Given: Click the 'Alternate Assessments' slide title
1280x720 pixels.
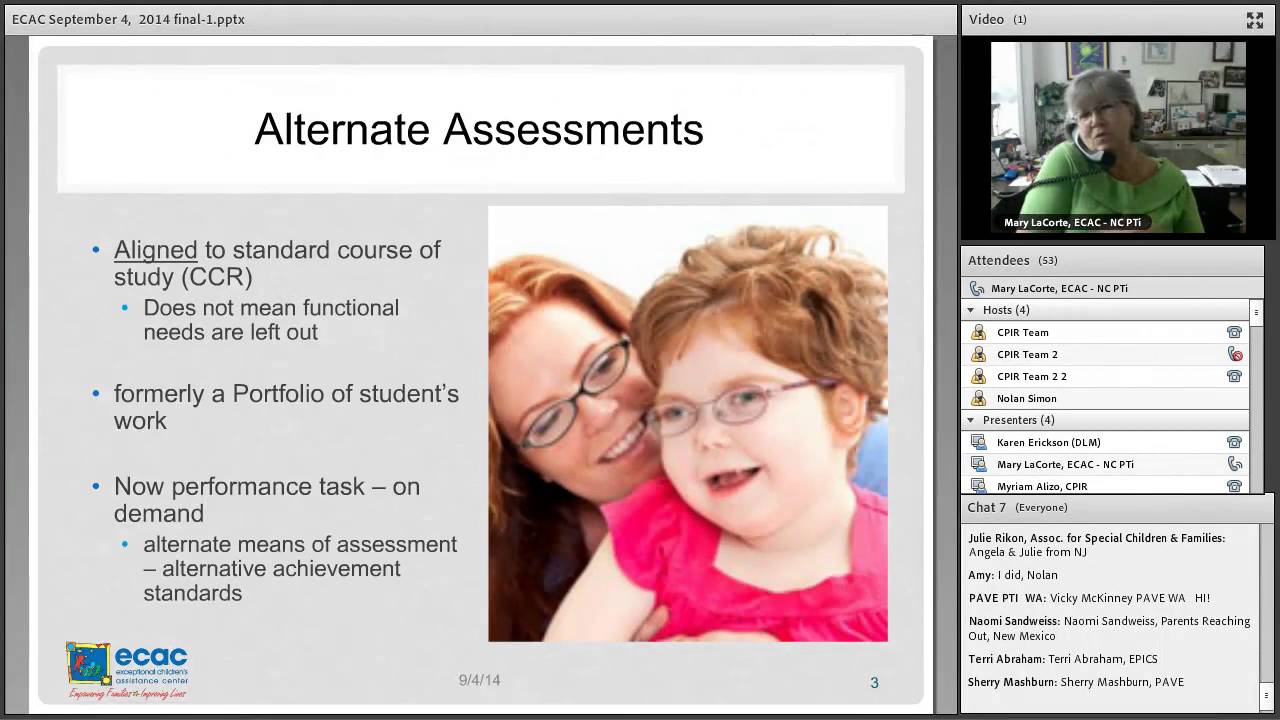Looking at the screenshot, I should [x=479, y=129].
